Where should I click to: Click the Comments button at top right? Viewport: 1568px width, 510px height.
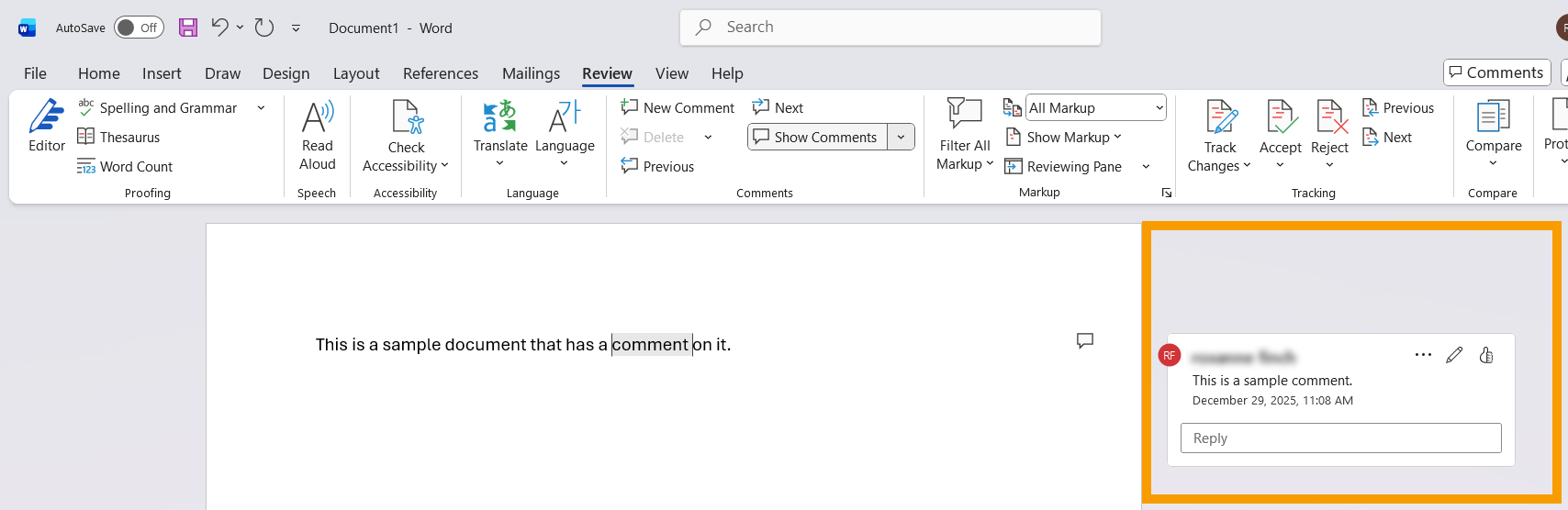(x=1496, y=72)
